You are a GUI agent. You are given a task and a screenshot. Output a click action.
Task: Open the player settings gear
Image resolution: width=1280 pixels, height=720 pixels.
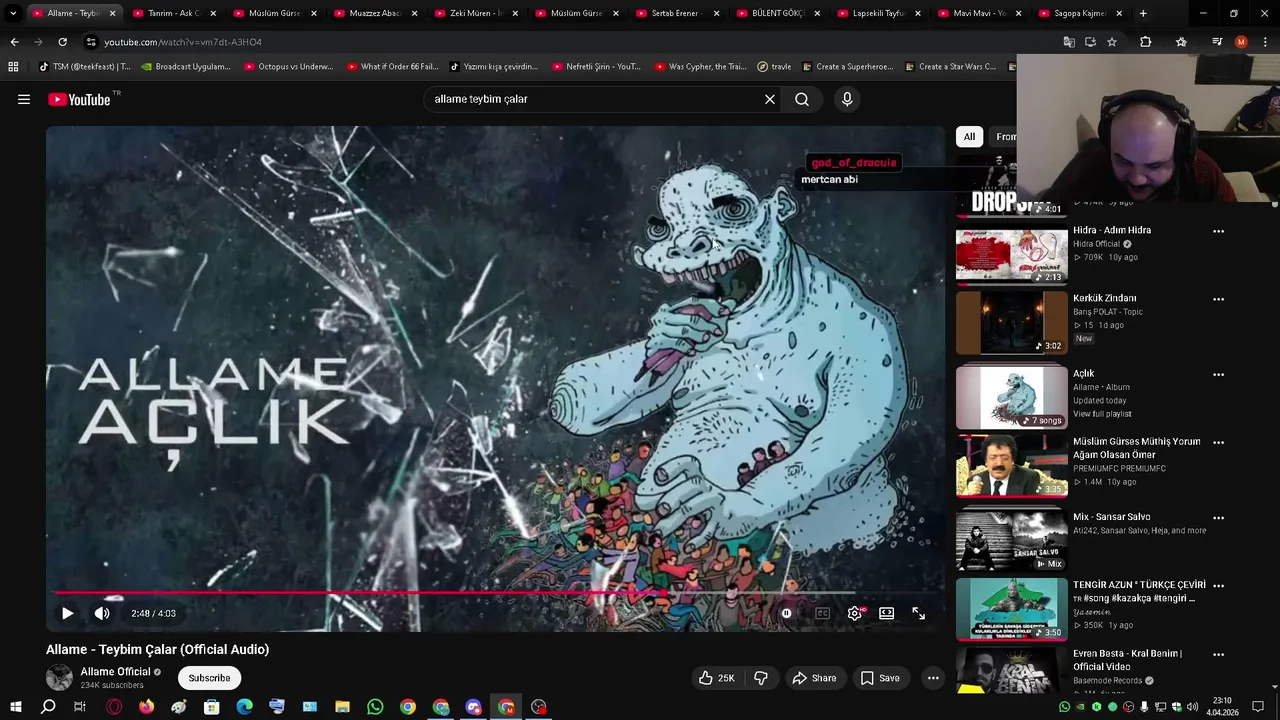pyautogui.click(x=855, y=613)
